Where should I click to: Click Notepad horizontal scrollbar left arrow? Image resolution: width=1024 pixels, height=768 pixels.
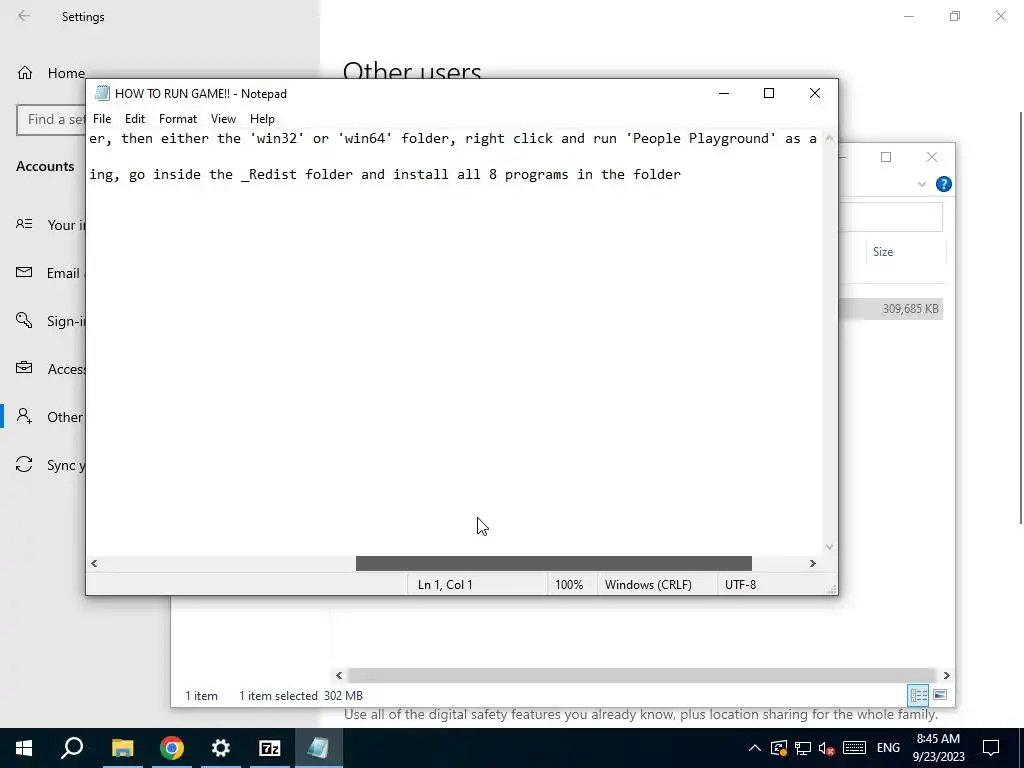(94, 564)
